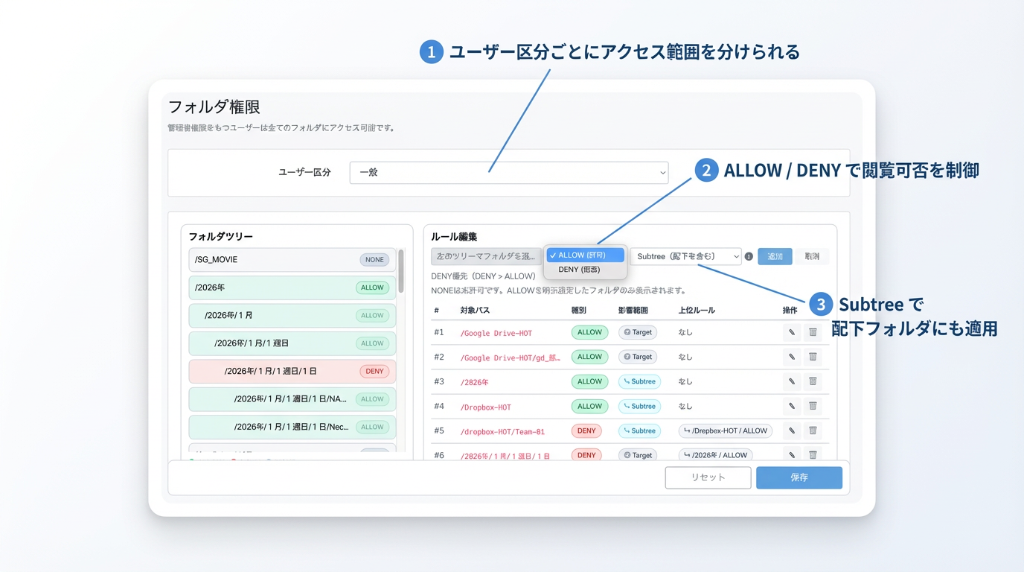Click the Target scope badge in rule #2

[x=637, y=357]
